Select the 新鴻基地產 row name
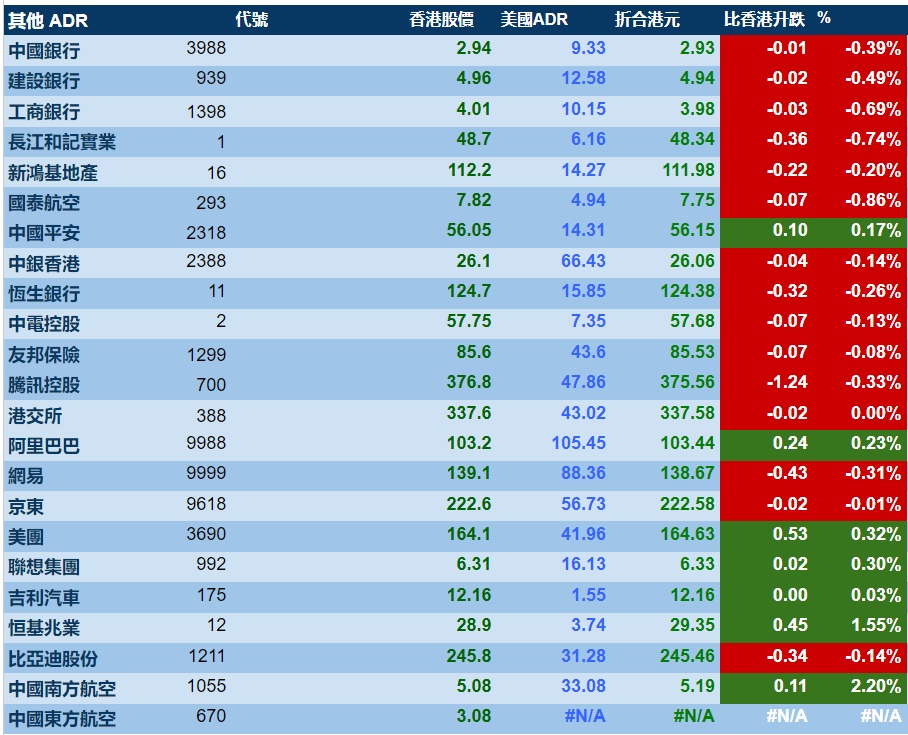 pos(53,173)
